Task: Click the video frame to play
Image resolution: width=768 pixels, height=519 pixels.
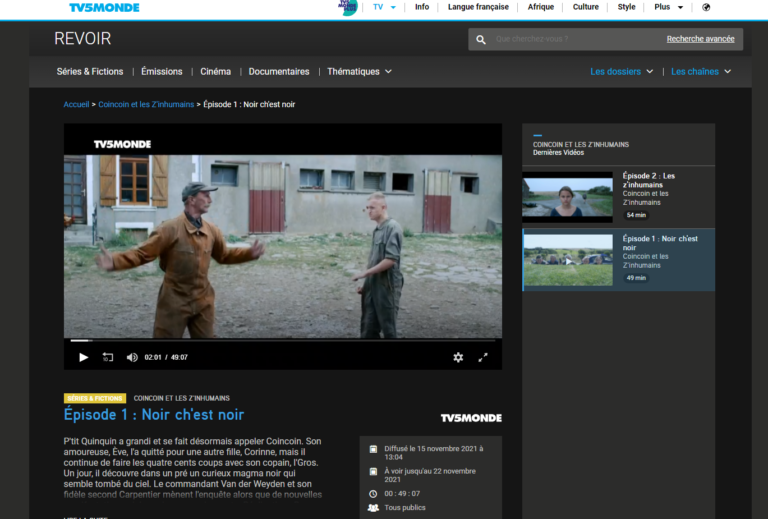Action: [283, 246]
